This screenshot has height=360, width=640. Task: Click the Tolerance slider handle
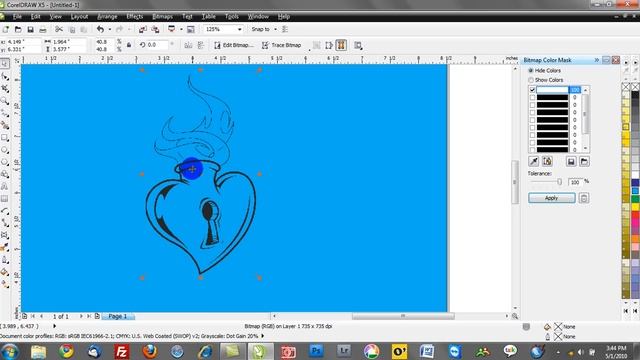[560, 182]
